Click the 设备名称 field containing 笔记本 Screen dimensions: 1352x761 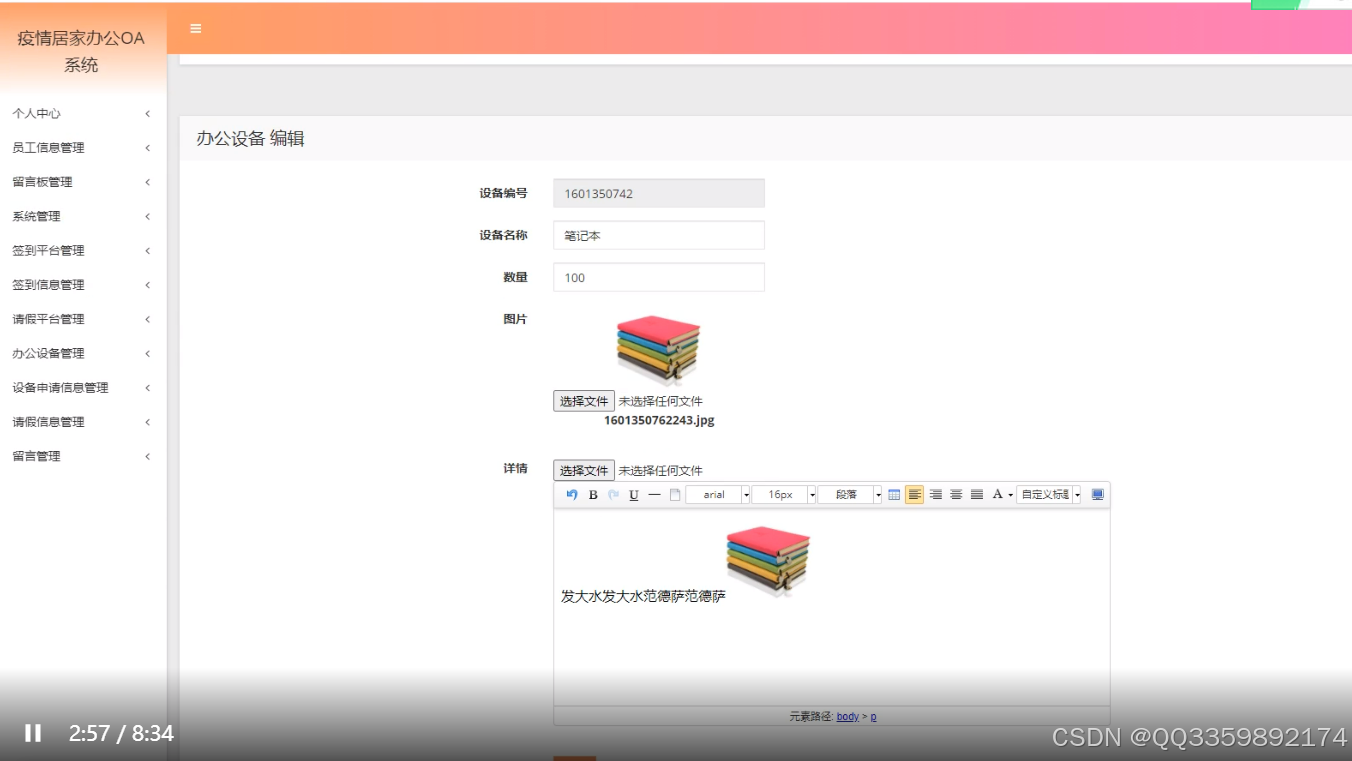point(659,235)
